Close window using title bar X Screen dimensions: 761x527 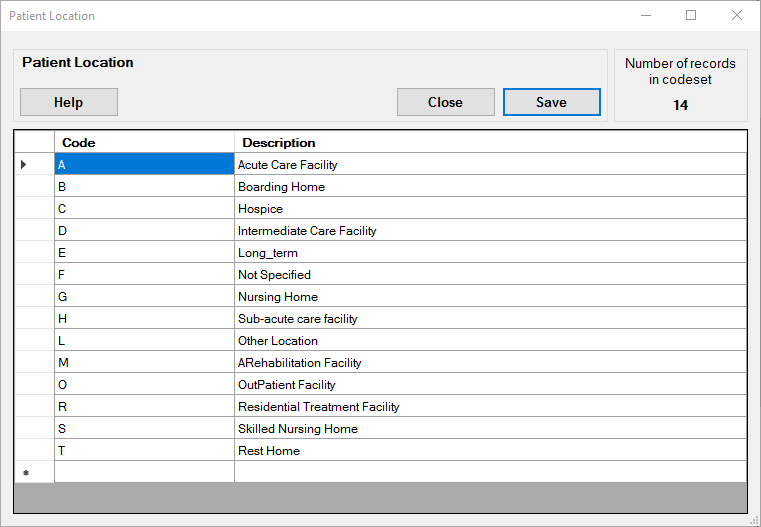[x=737, y=16]
